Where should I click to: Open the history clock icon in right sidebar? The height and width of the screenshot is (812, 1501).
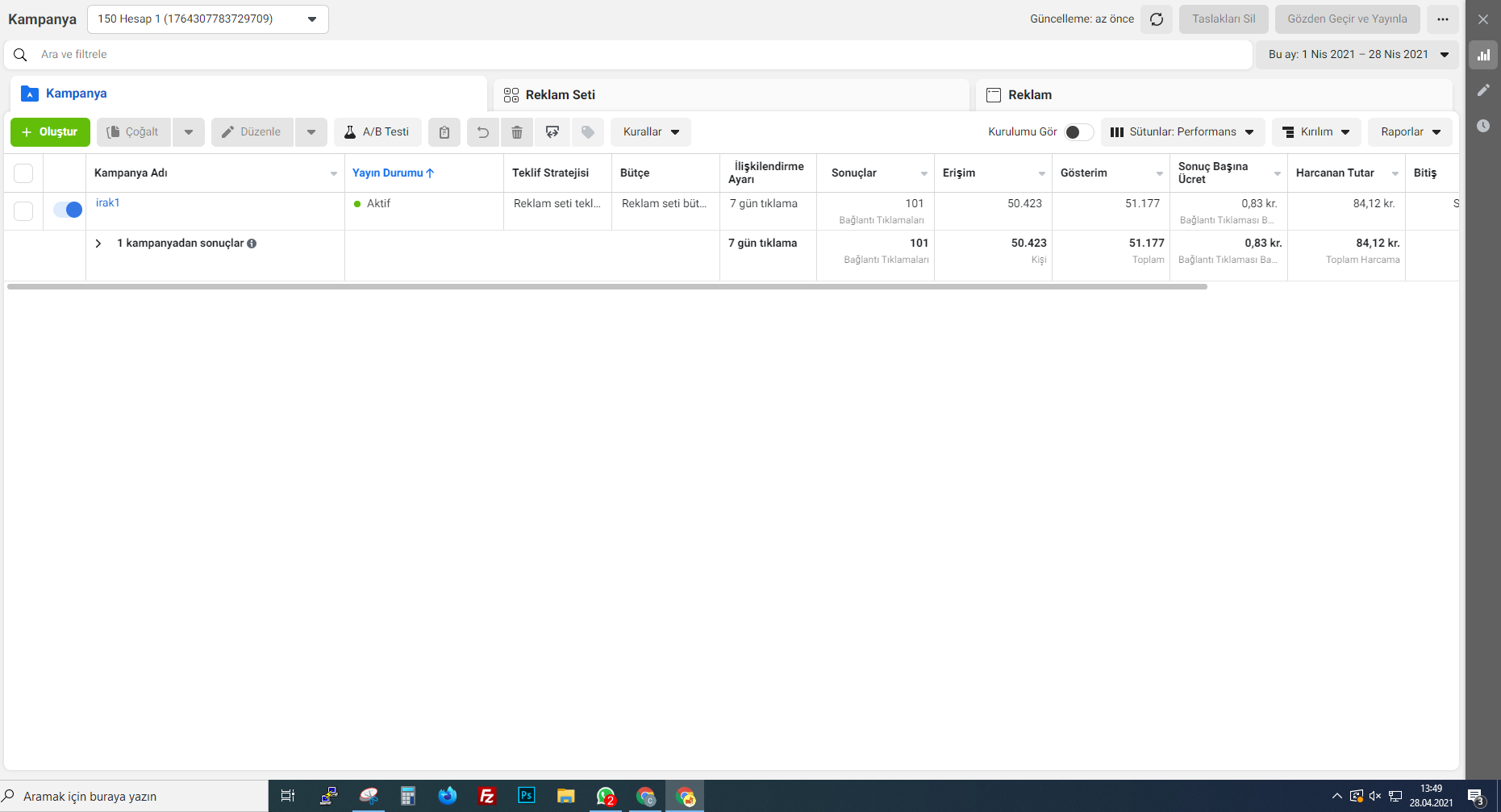coord(1483,126)
